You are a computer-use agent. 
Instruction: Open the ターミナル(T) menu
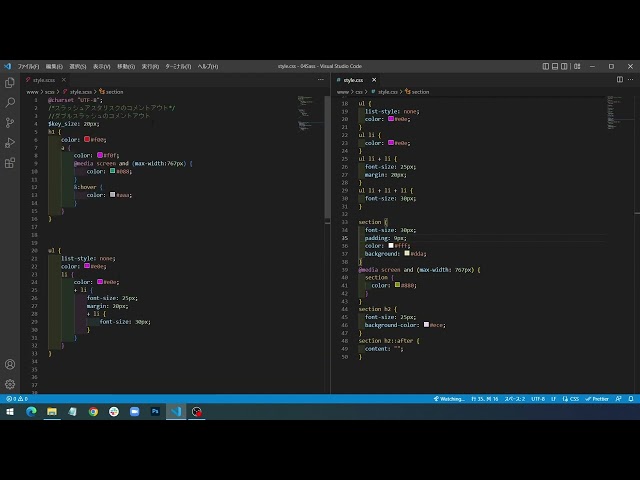point(178,66)
